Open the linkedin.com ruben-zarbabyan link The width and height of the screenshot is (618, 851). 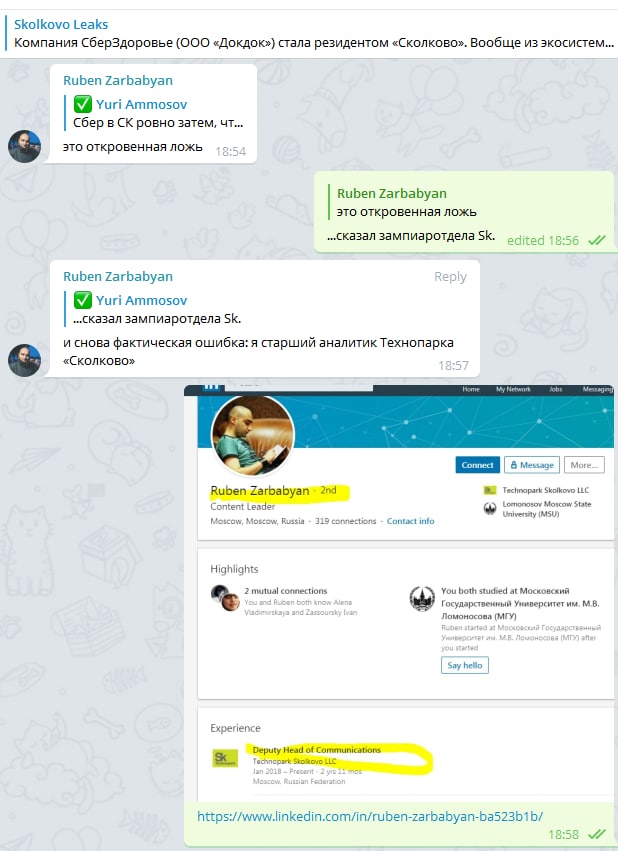click(369, 816)
